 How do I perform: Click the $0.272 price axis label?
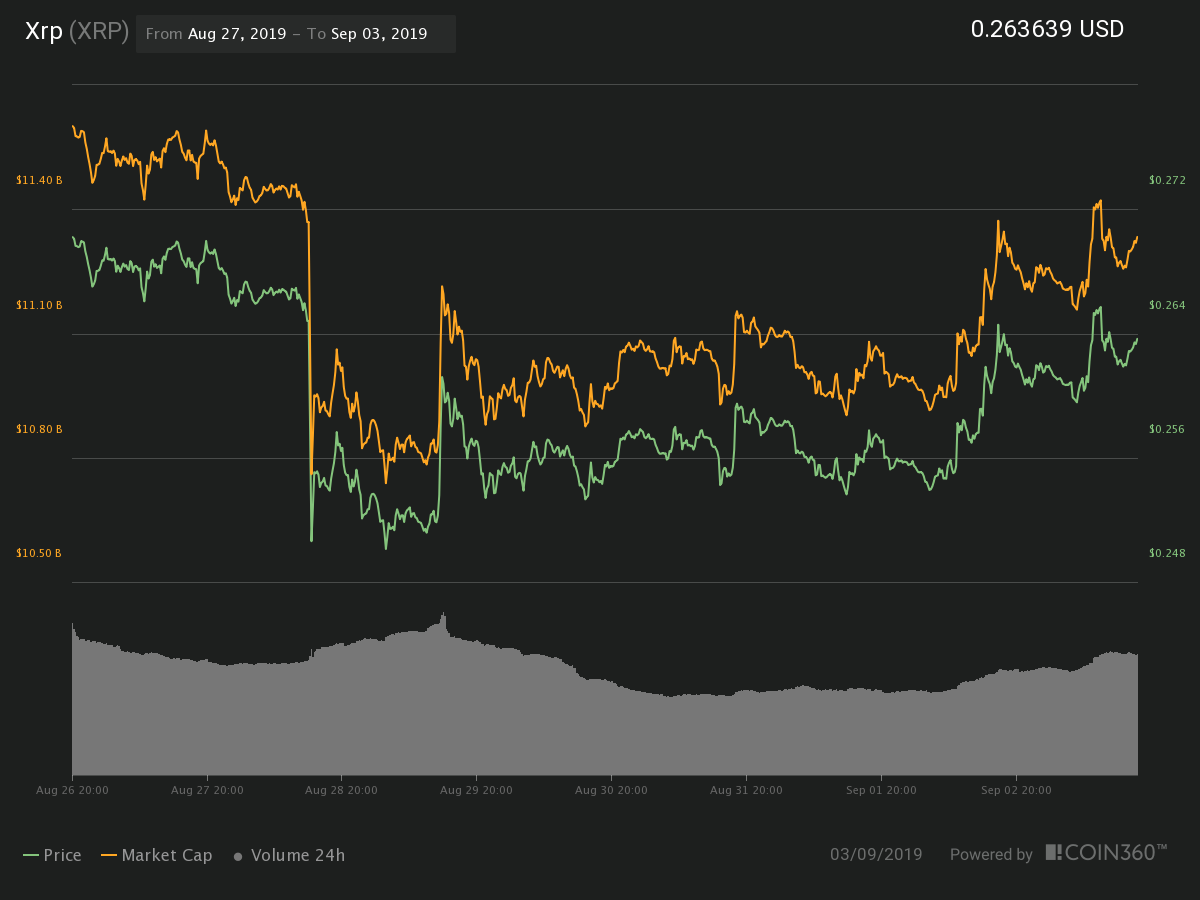pos(1167,180)
